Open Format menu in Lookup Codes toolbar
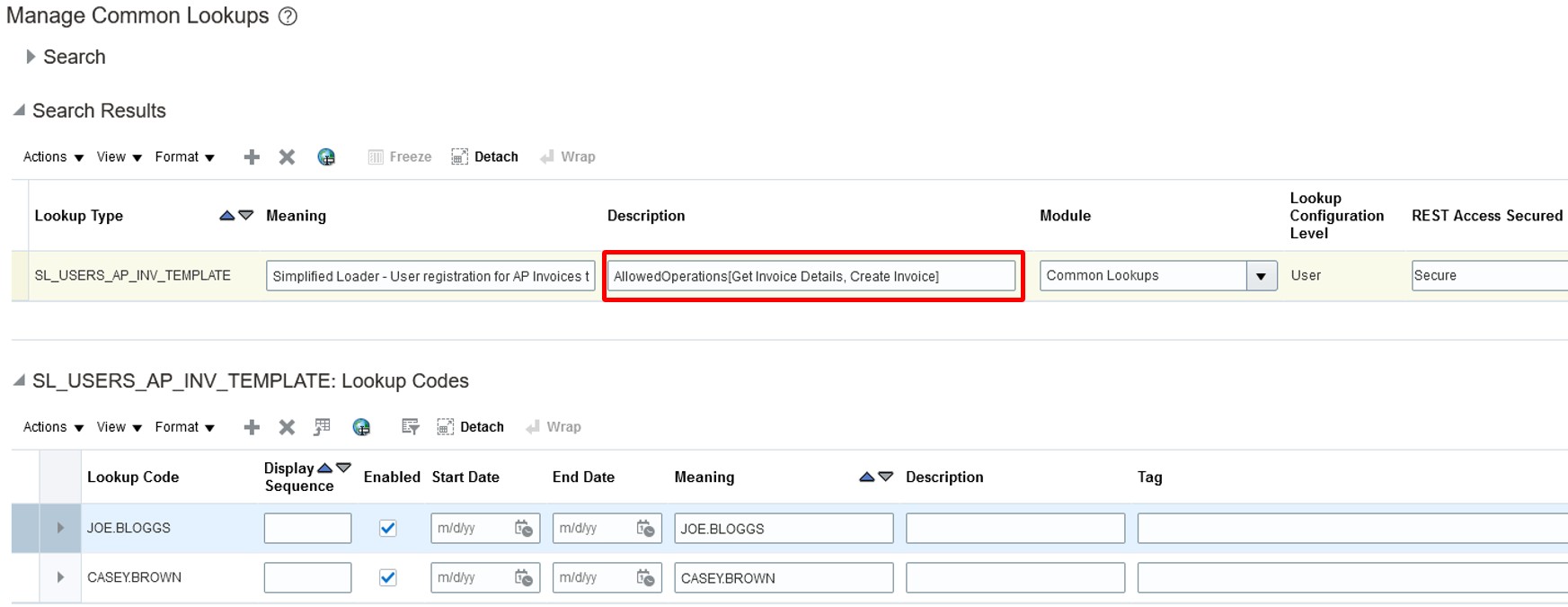 [x=184, y=426]
